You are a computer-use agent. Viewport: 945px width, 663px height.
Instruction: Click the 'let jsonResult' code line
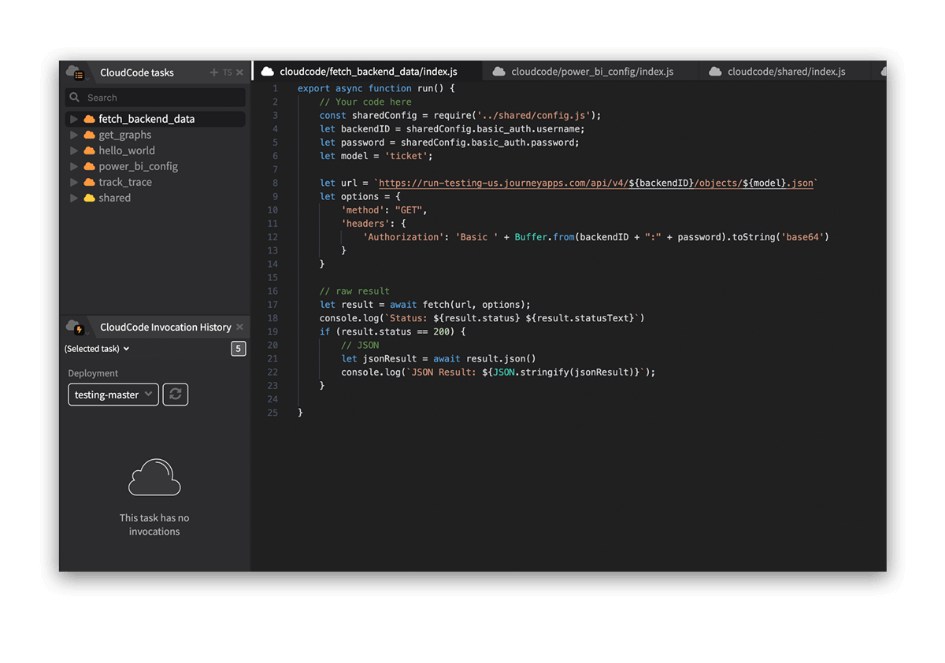(x=439, y=359)
